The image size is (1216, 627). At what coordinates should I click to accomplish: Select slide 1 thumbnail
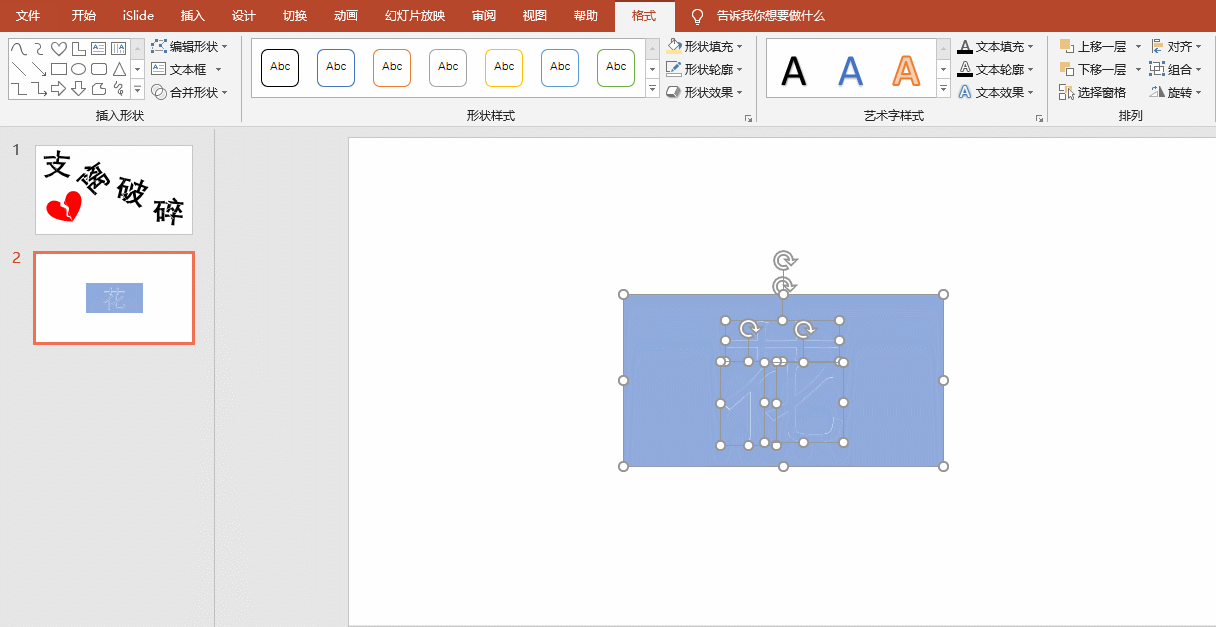(x=114, y=190)
